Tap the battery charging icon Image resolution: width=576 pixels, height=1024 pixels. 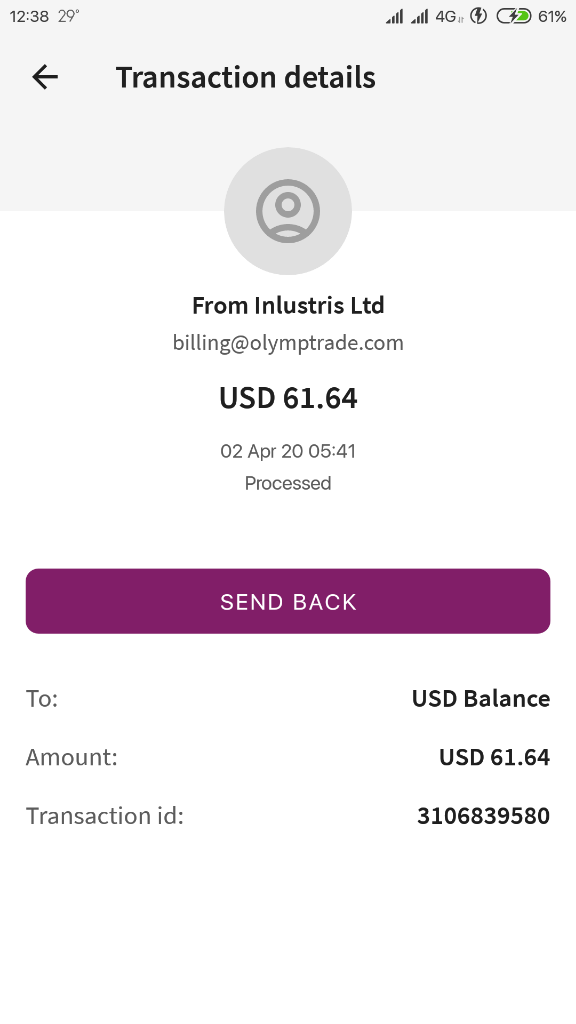point(514,16)
